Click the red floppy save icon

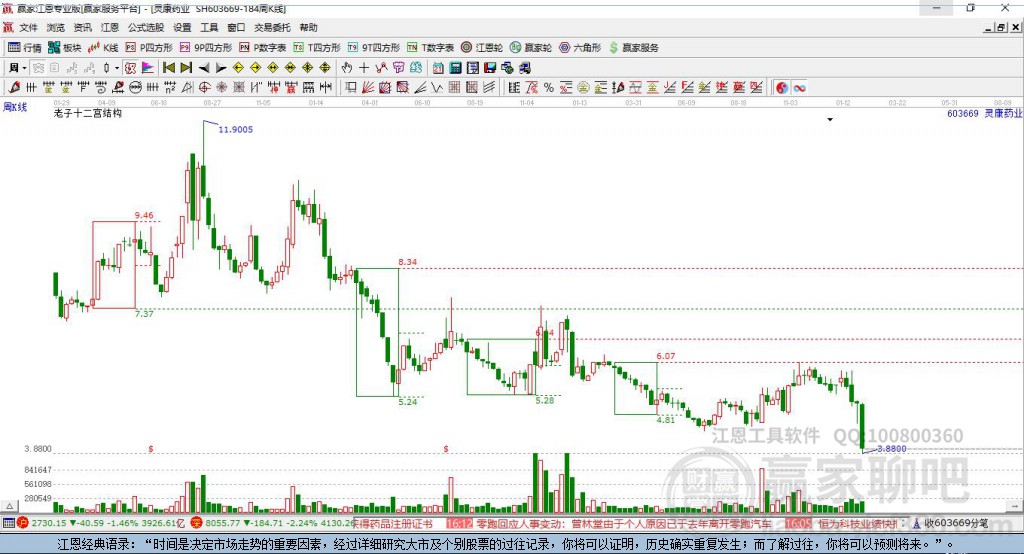pyautogui.click(x=490, y=68)
